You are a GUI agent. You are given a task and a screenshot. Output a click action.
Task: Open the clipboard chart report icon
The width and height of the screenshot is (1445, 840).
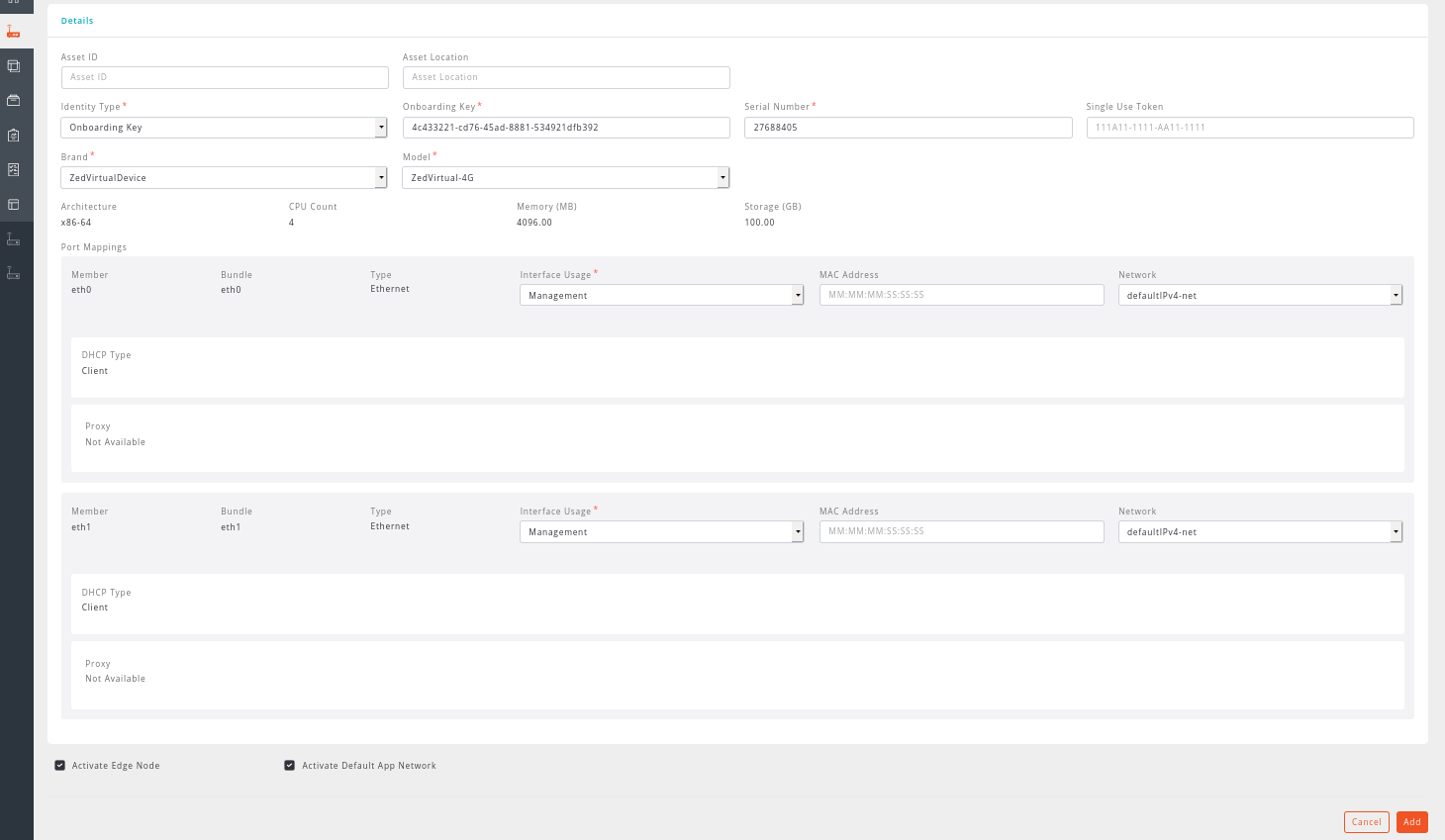point(14,135)
